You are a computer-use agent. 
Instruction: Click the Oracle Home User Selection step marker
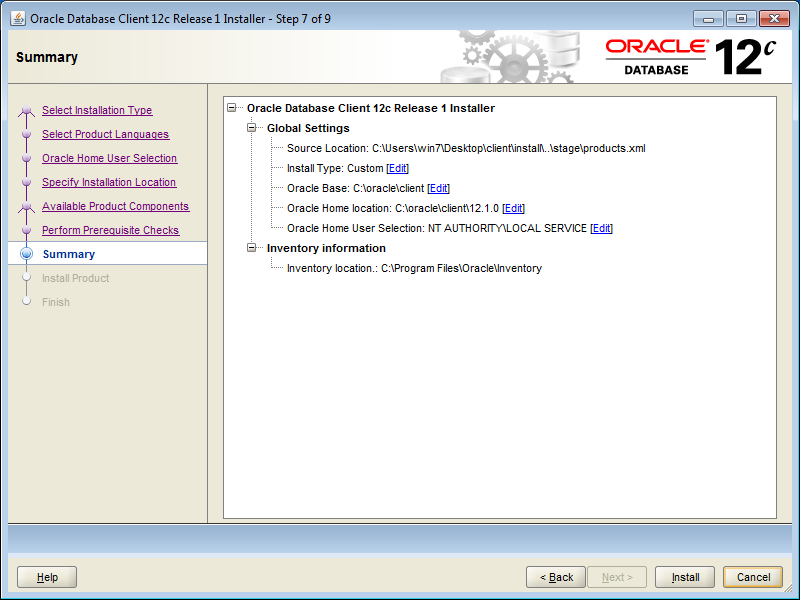click(x=27, y=158)
